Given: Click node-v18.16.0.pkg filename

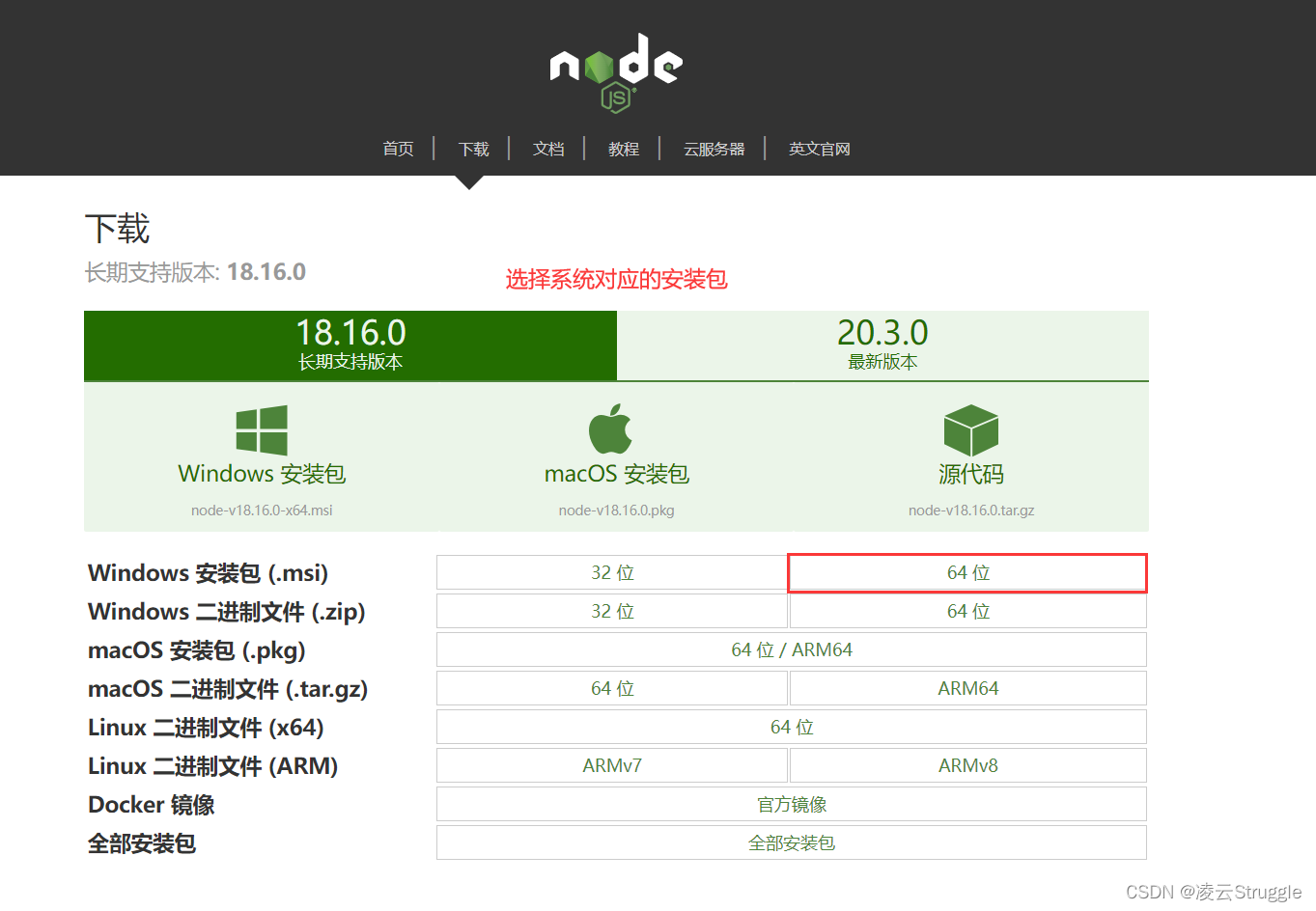Looking at the screenshot, I should (x=617, y=511).
